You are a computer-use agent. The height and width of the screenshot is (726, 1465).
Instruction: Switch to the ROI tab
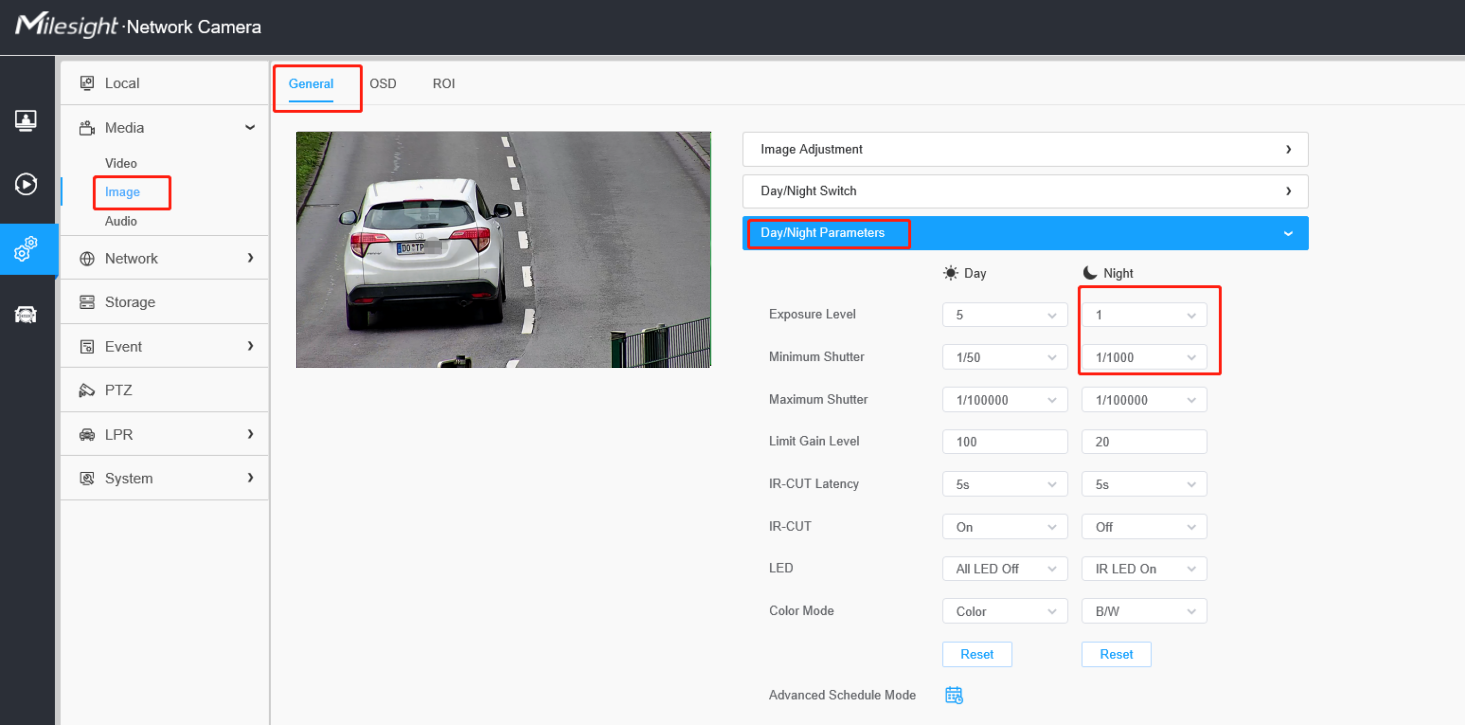(444, 84)
